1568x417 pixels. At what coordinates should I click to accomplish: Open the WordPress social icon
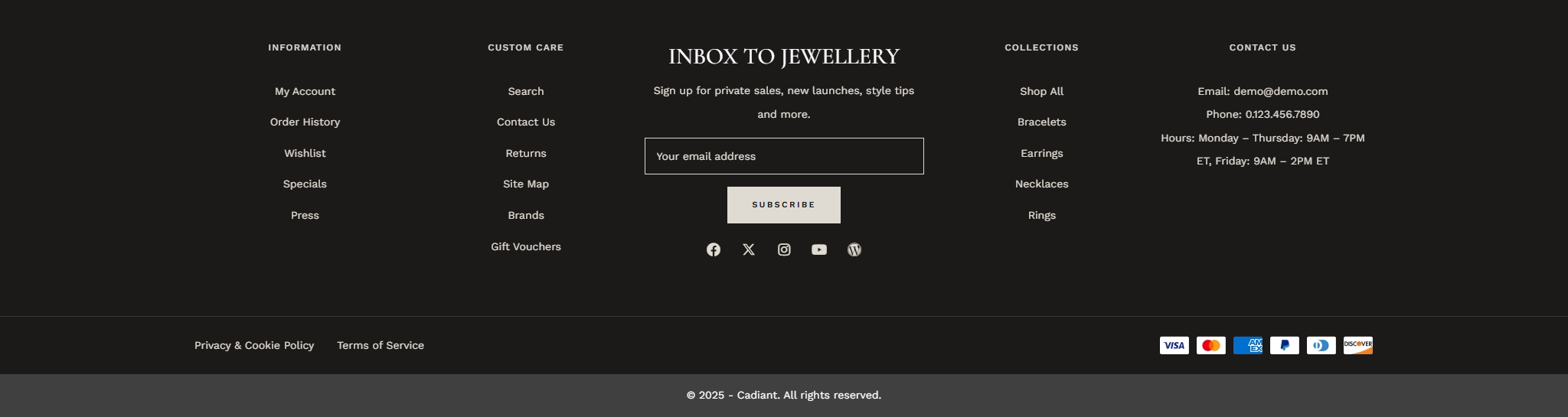854,249
